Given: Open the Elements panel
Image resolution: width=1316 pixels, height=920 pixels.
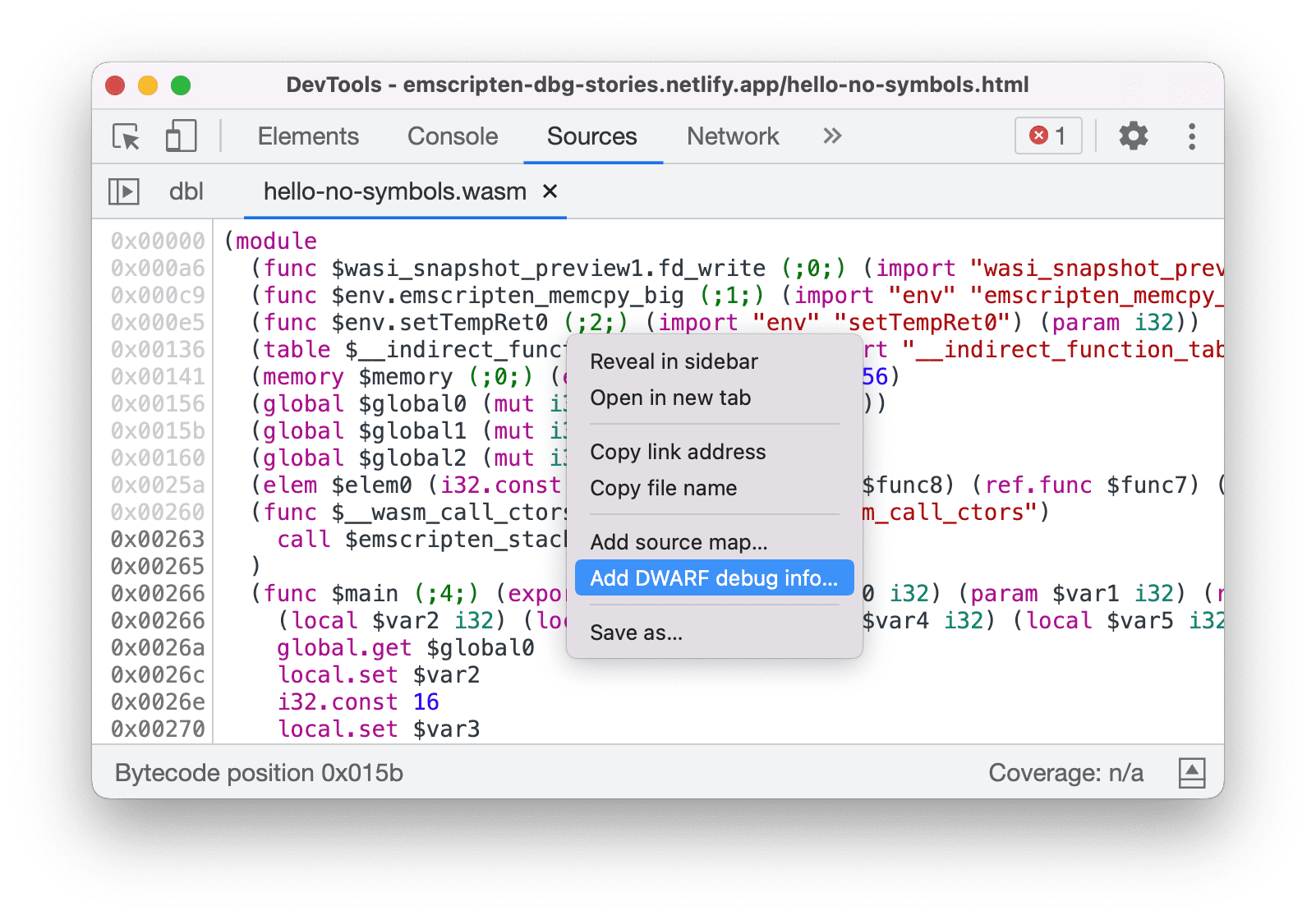Looking at the screenshot, I should click(308, 136).
